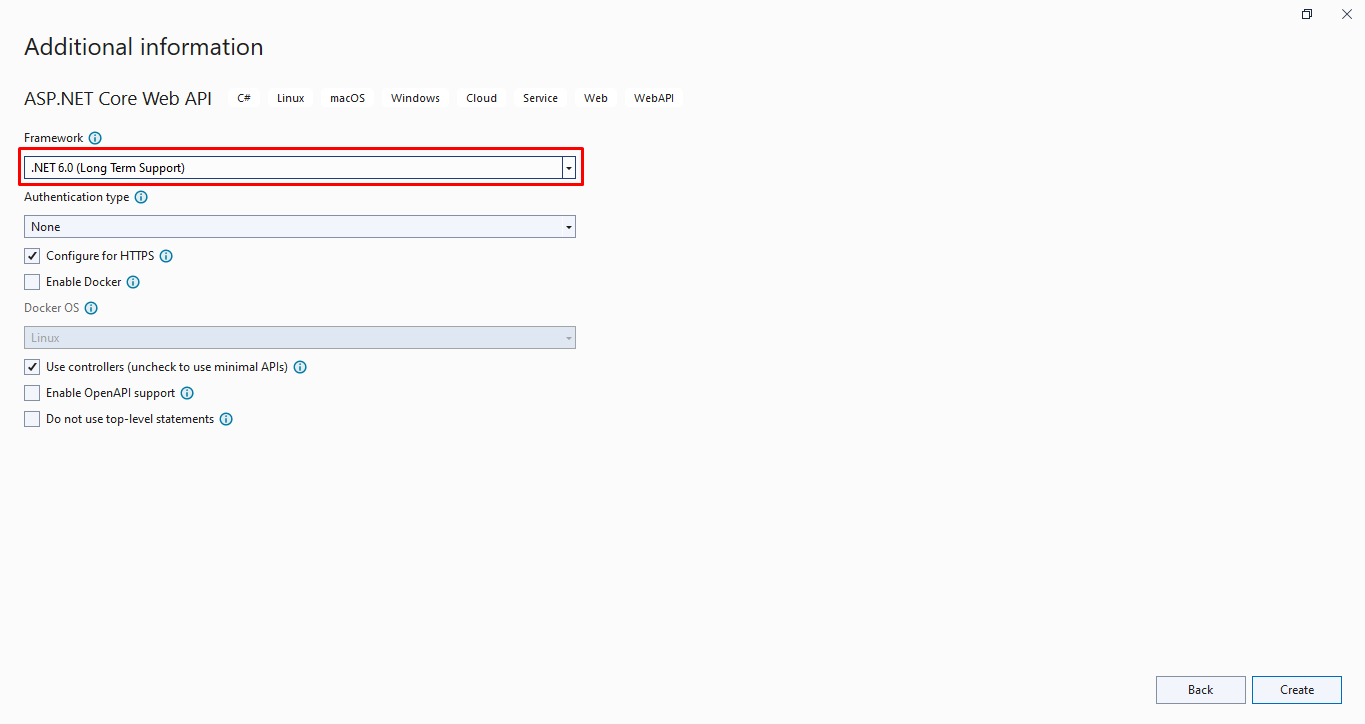Click the Framework info icon
This screenshot has width=1365, height=724.
[x=95, y=138]
